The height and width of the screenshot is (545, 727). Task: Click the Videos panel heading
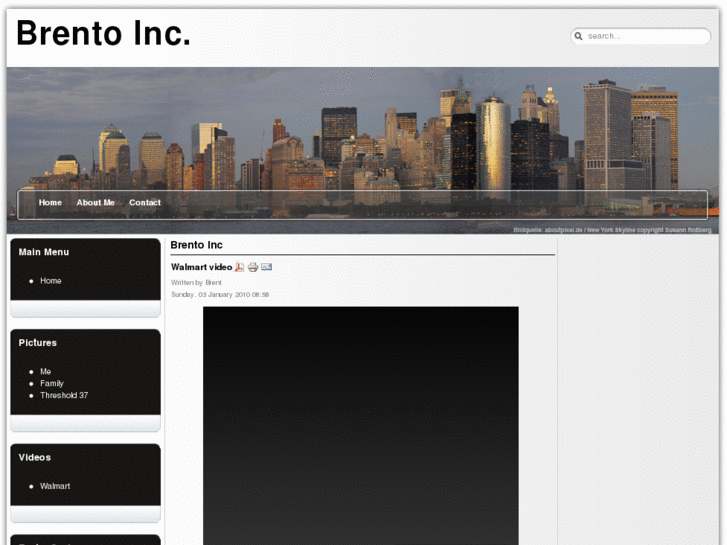[x=35, y=458]
